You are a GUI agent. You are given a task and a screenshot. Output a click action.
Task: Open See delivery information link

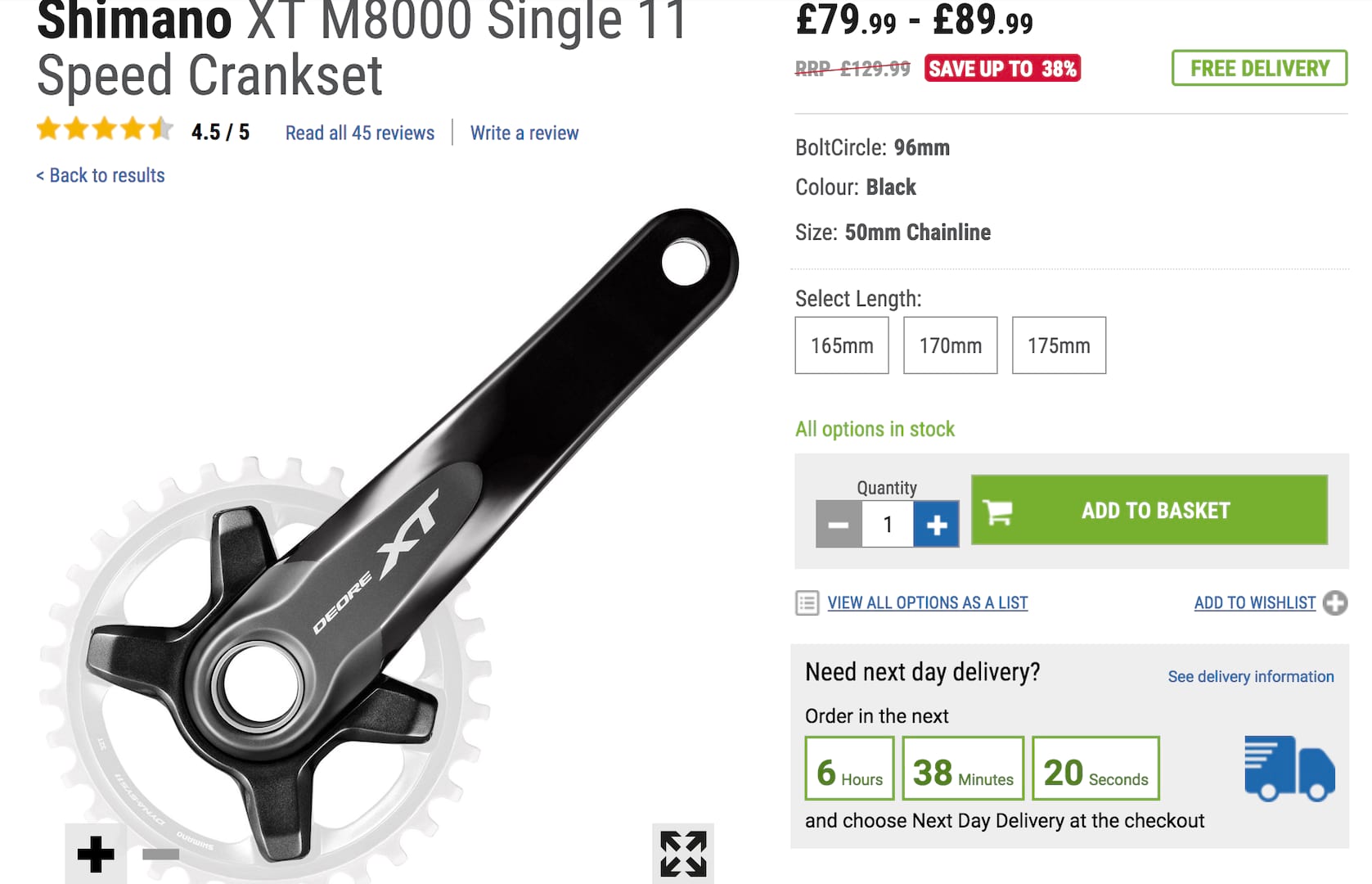click(1251, 677)
